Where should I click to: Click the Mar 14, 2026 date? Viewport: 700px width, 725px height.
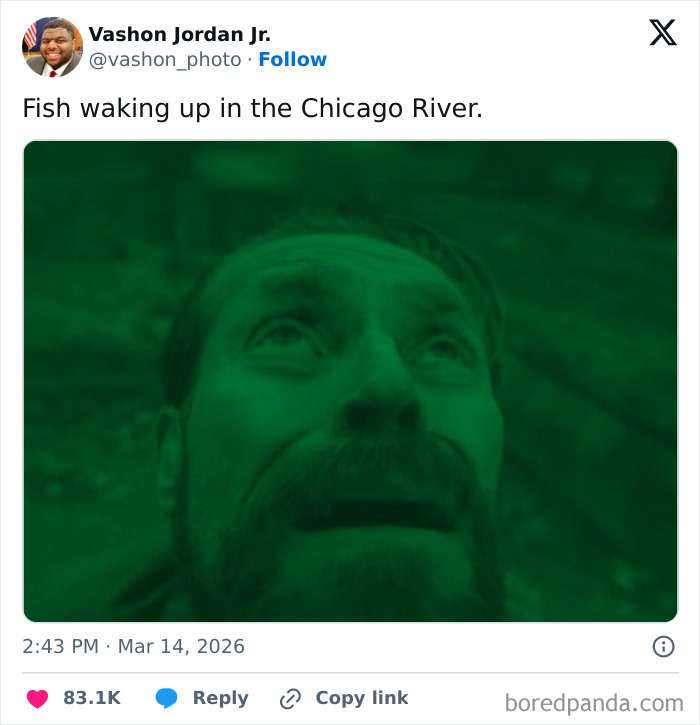coord(181,646)
